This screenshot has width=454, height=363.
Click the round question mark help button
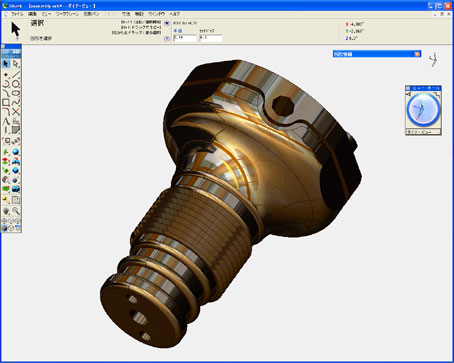click(x=167, y=39)
